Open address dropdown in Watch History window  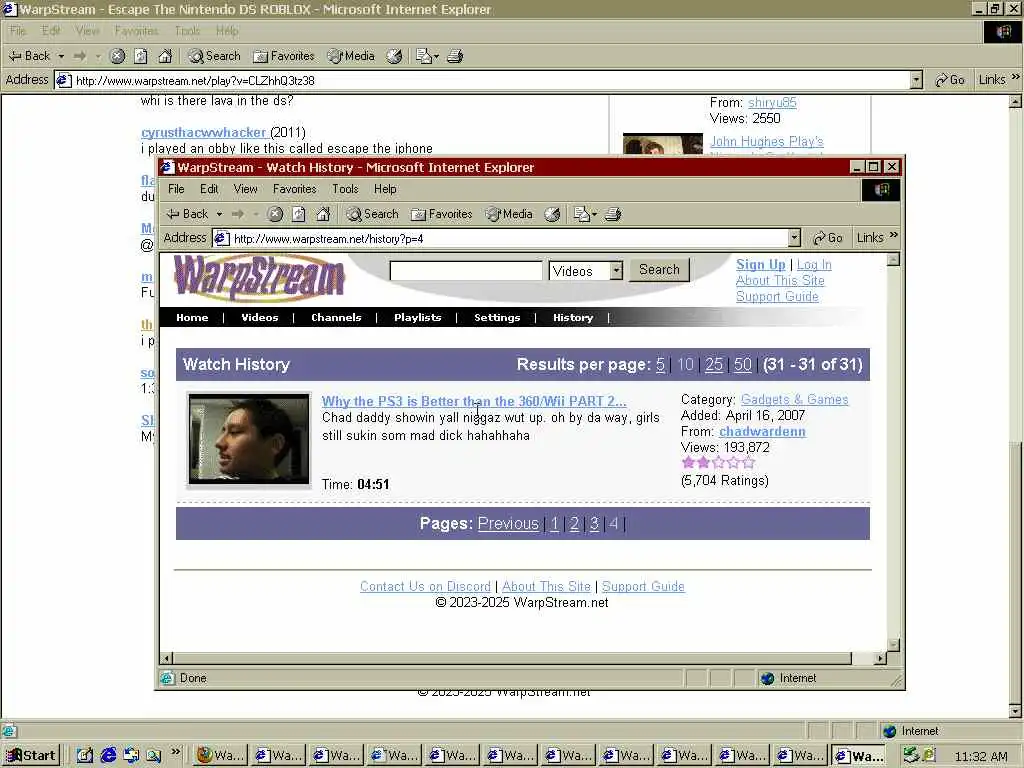coord(794,238)
